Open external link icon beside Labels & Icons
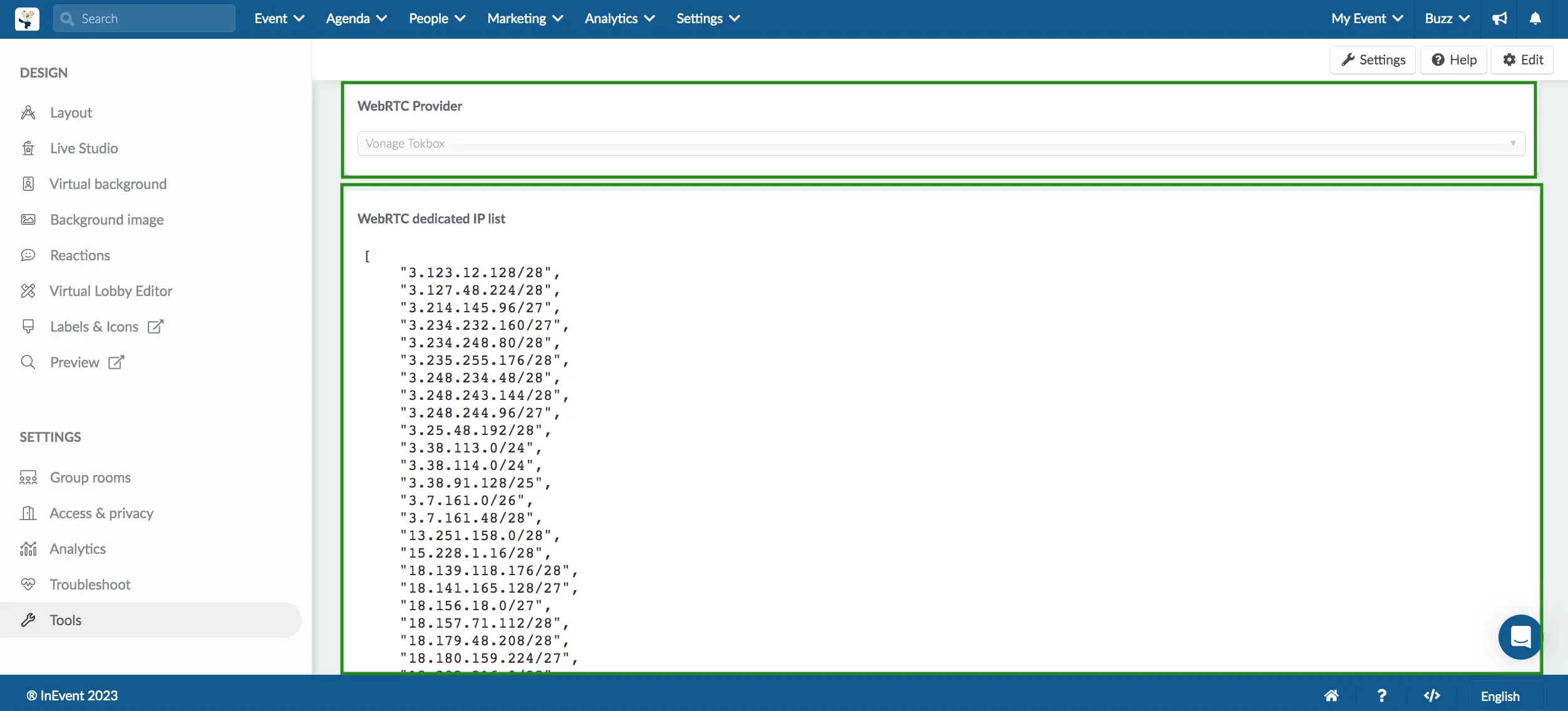The width and height of the screenshot is (1568, 711). point(155,327)
